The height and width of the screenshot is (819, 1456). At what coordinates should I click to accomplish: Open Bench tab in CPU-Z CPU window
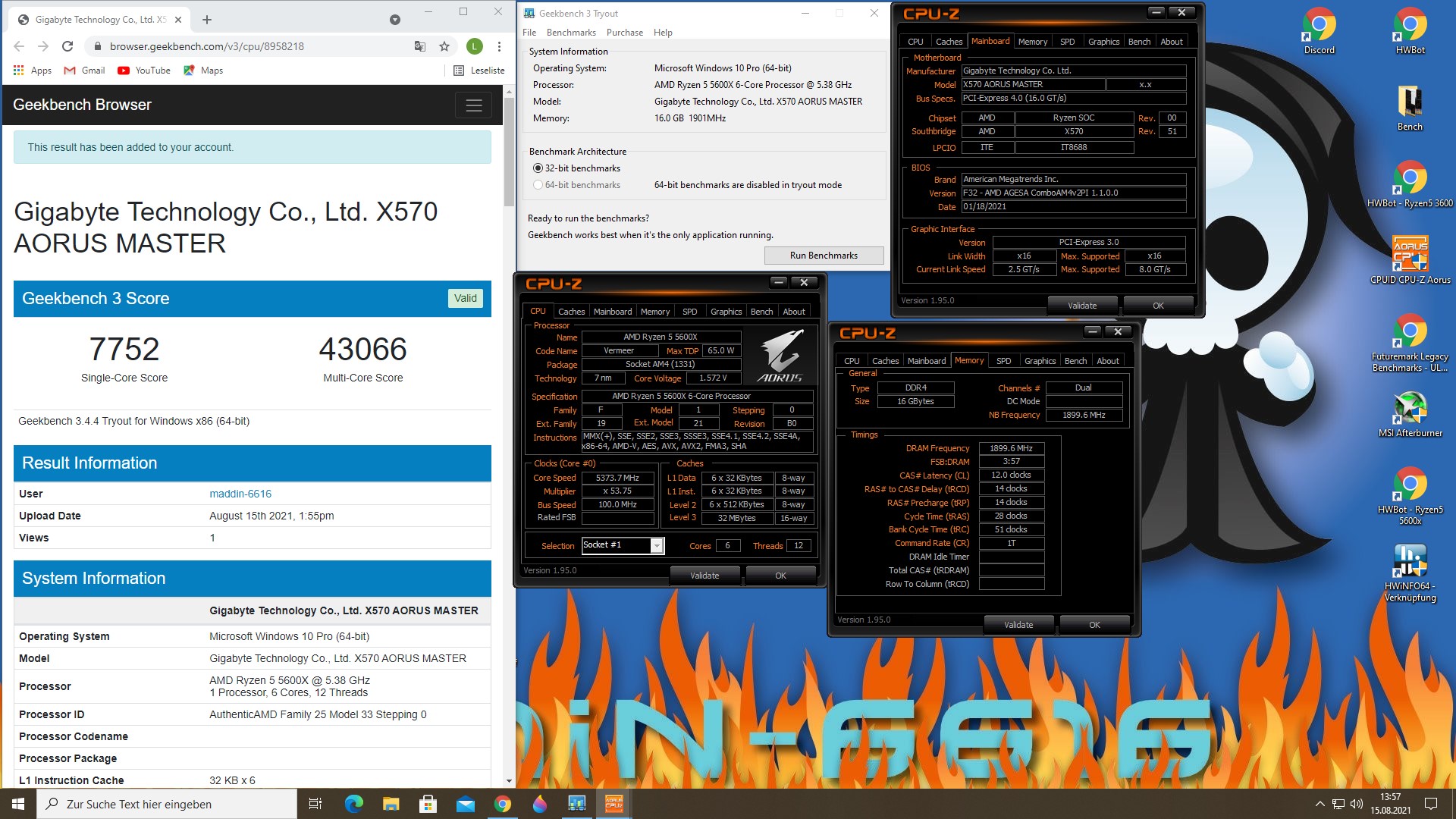pyautogui.click(x=761, y=312)
